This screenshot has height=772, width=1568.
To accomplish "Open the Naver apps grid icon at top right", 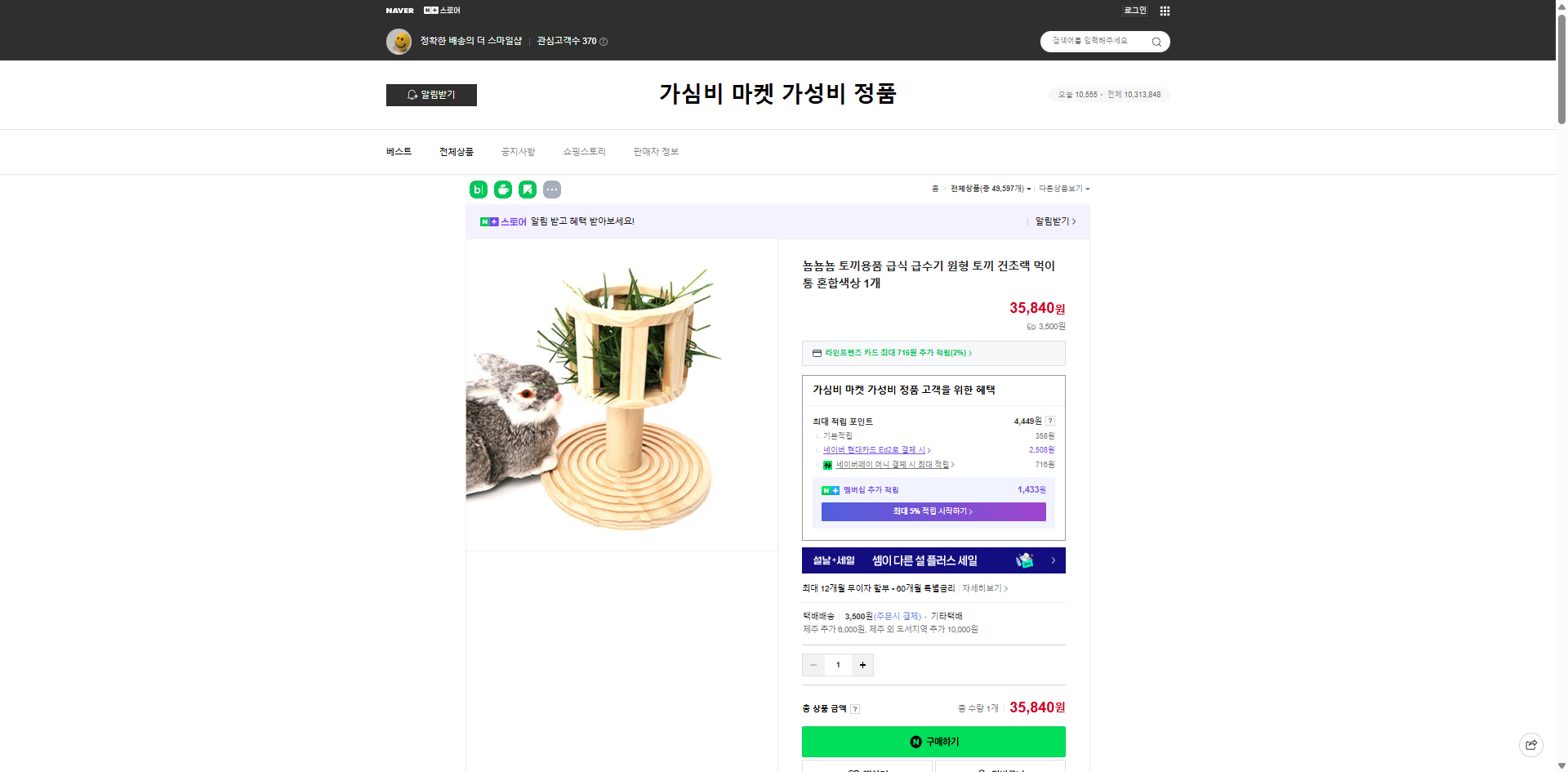I will [x=1165, y=10].
